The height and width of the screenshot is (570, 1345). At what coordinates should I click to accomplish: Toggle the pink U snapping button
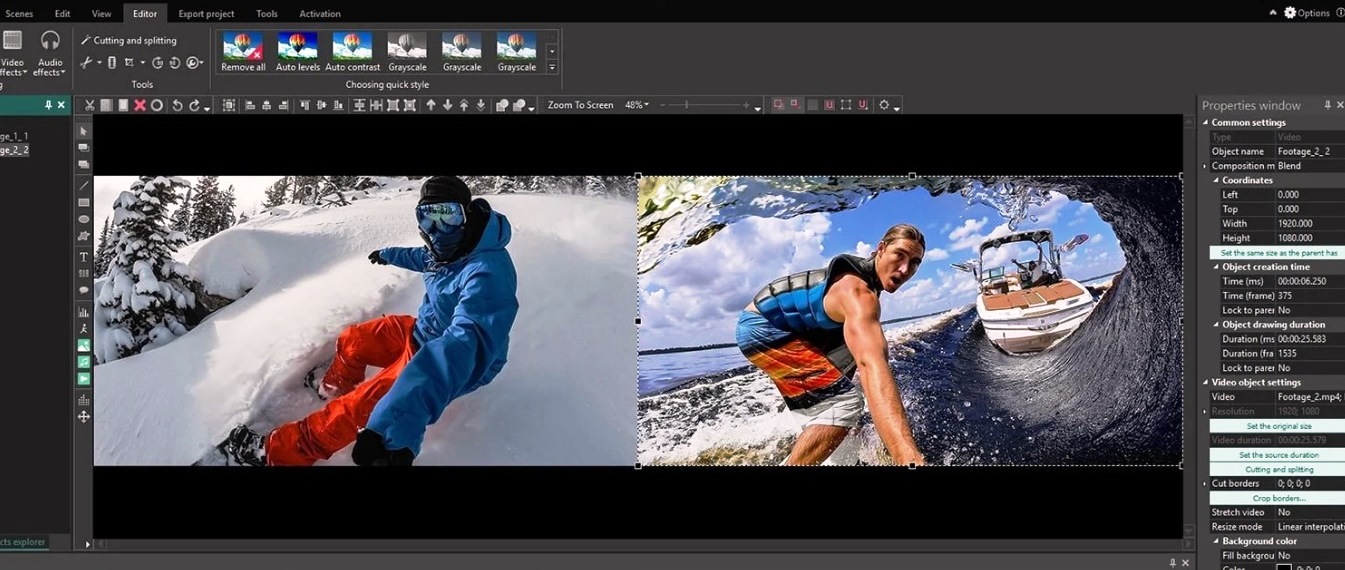(829, 105)
